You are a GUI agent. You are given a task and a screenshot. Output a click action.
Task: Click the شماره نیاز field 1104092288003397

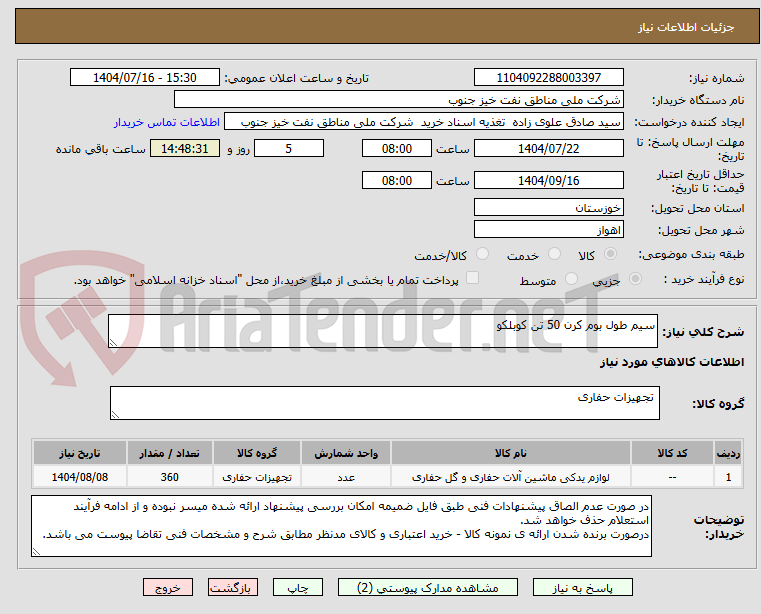pyautogui.click(x=548, y=78)
